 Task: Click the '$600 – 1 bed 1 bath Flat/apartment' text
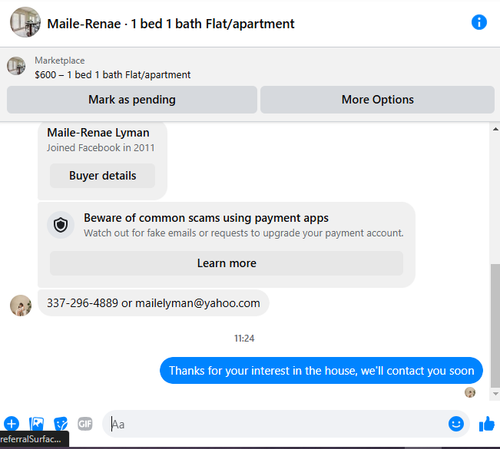113,75
